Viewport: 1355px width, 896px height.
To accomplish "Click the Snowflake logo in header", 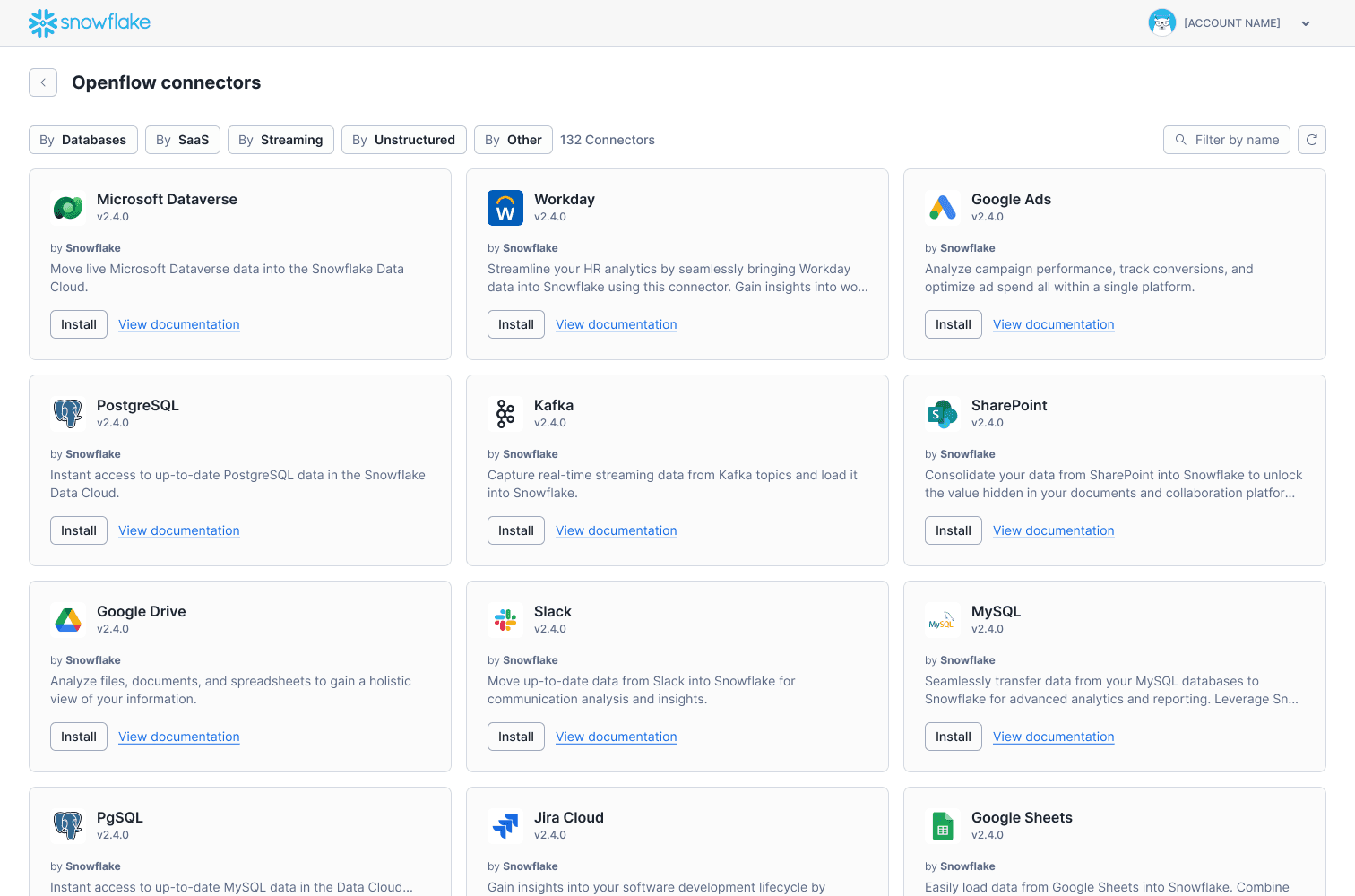I will [x=90, y=22].
